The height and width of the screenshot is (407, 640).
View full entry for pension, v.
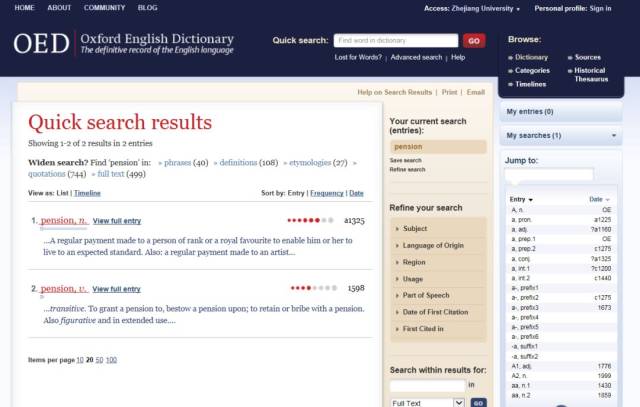point(116,289)
